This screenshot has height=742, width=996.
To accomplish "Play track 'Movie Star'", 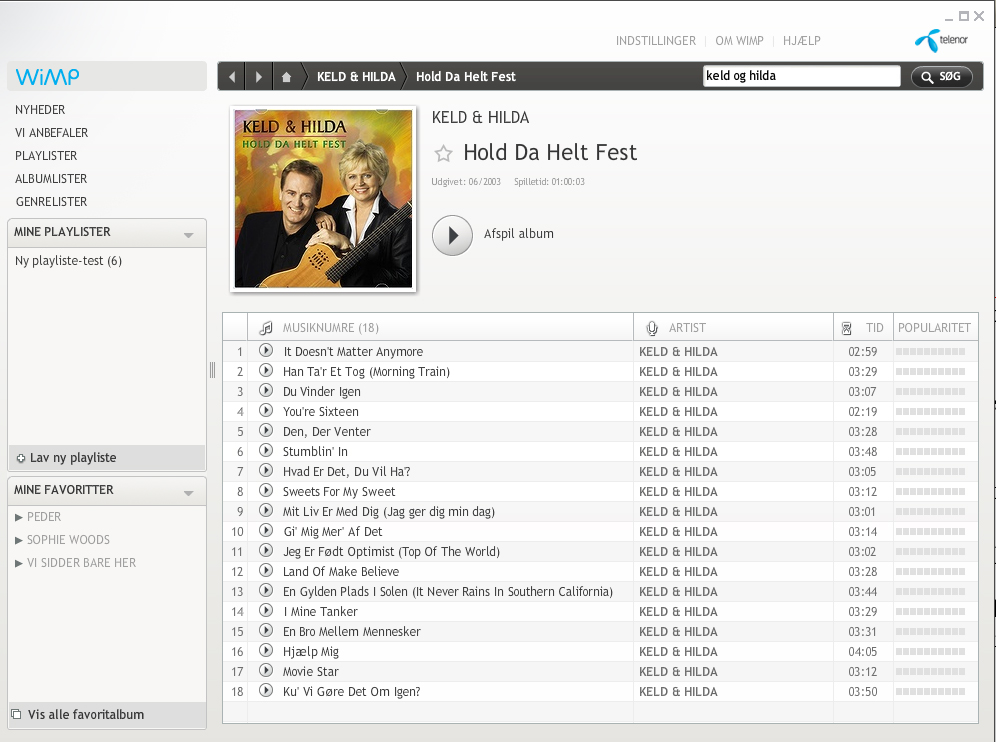I will [266, 671].
